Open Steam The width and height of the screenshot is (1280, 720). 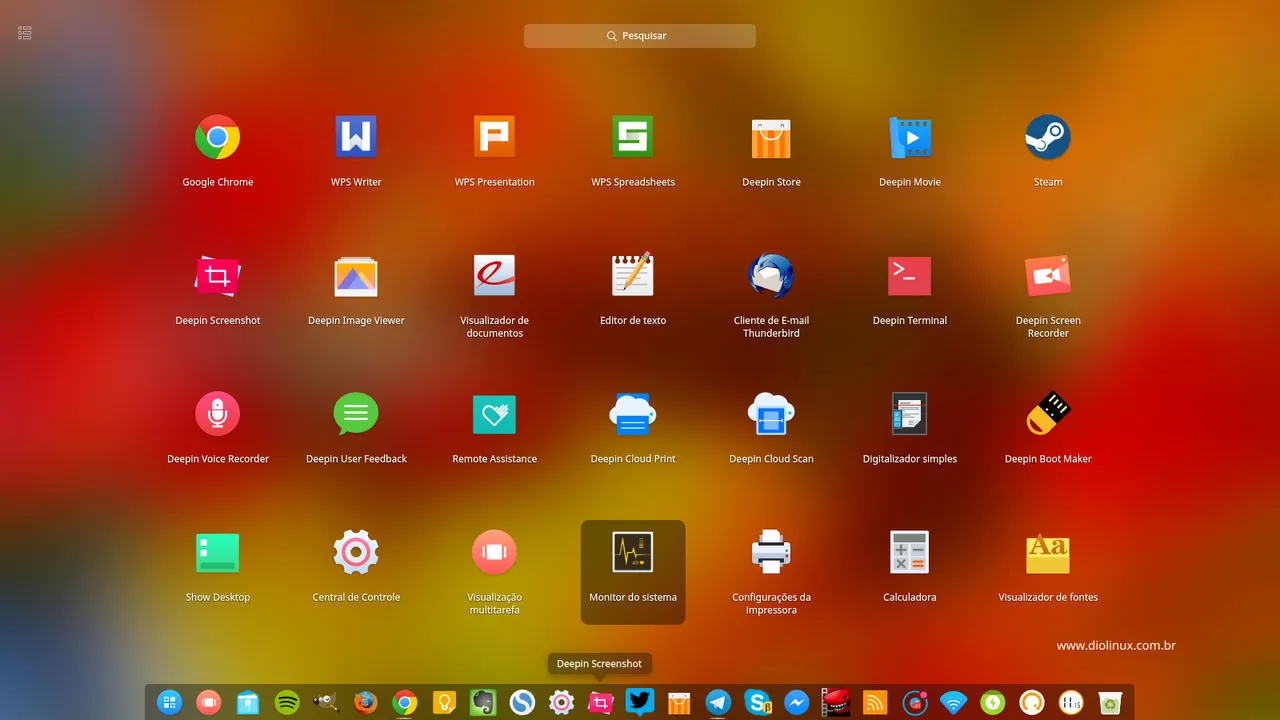click(x=1048, y=138)
